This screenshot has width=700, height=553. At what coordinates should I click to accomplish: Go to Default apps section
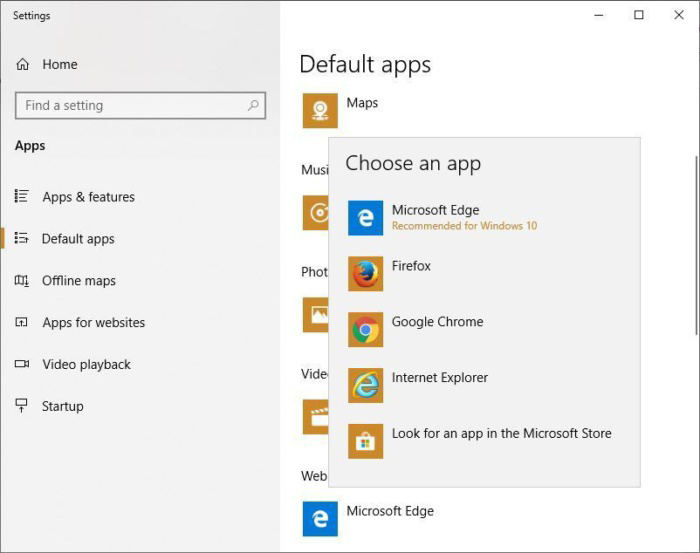tap(78, 239)
